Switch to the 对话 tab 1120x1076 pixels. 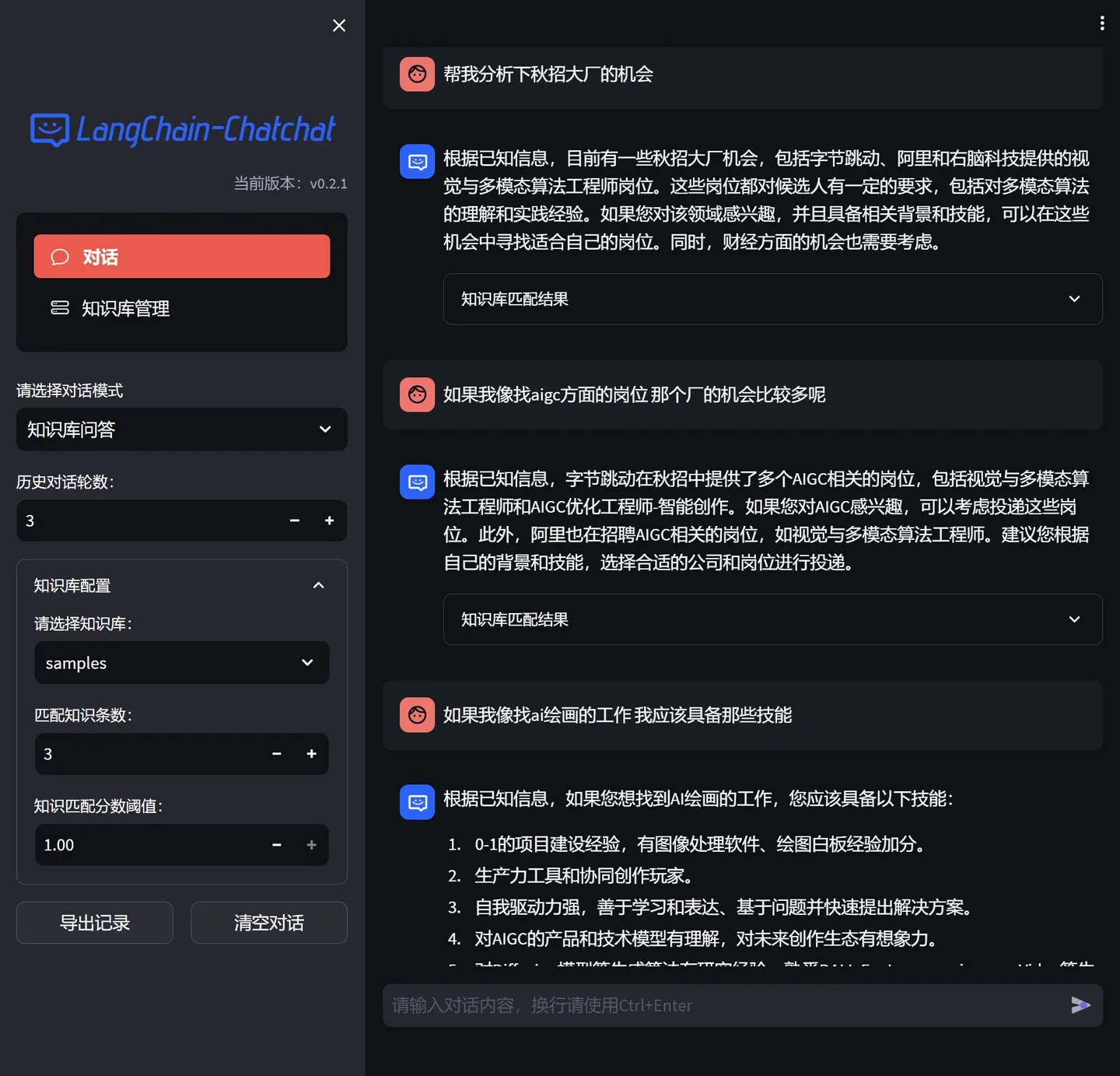(181, 256)
